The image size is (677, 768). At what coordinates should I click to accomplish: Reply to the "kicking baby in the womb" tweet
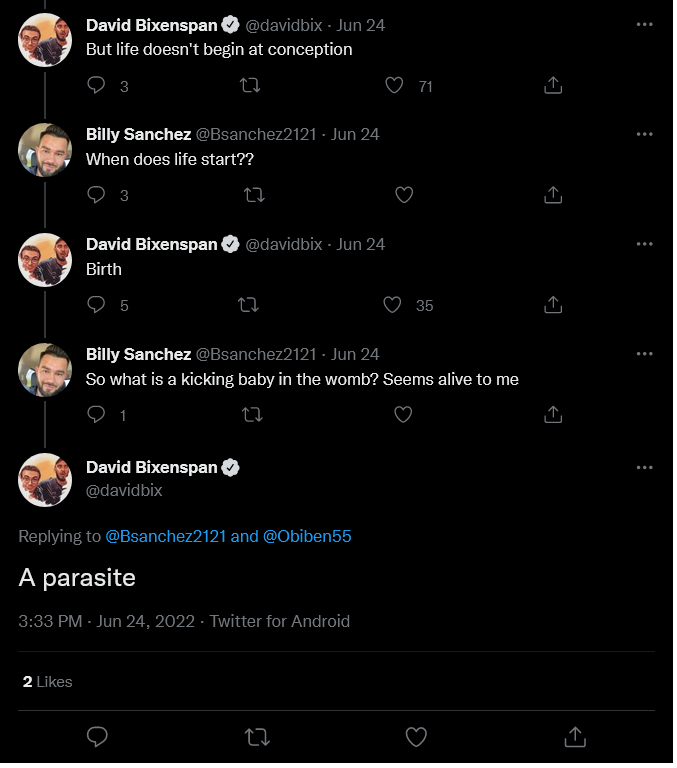coord(96,416)
